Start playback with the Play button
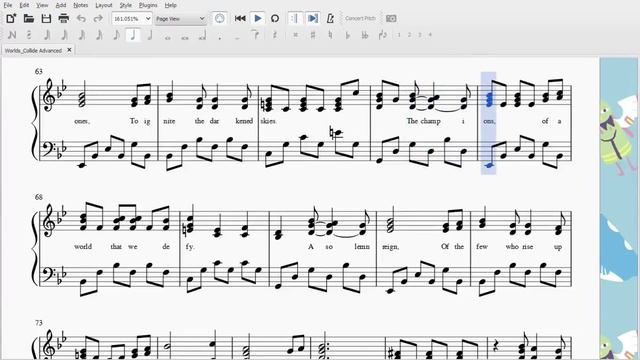This screenshot has width=640, height=360. 258,18
